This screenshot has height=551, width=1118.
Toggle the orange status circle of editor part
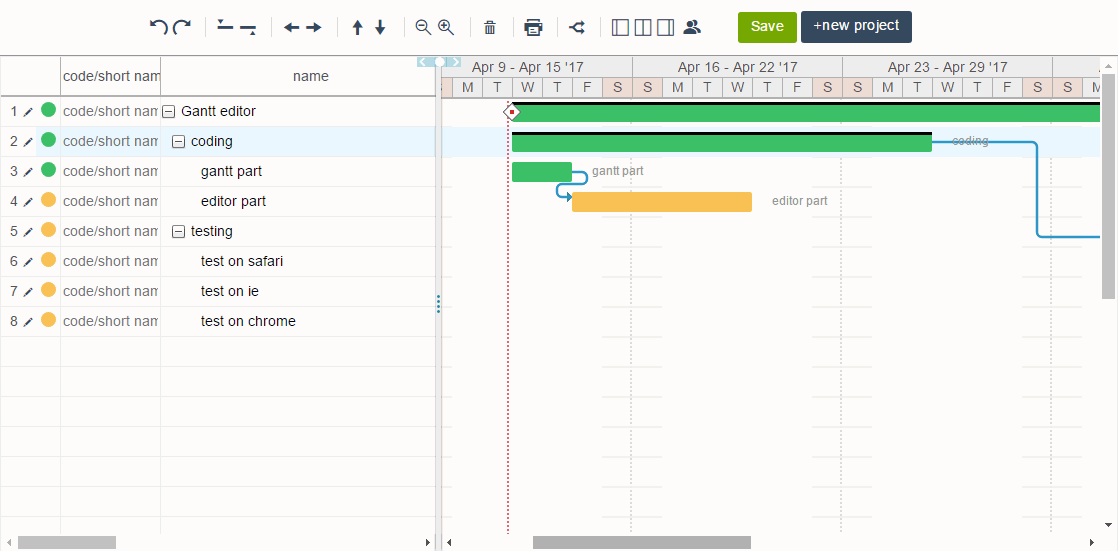click(48, 200)
